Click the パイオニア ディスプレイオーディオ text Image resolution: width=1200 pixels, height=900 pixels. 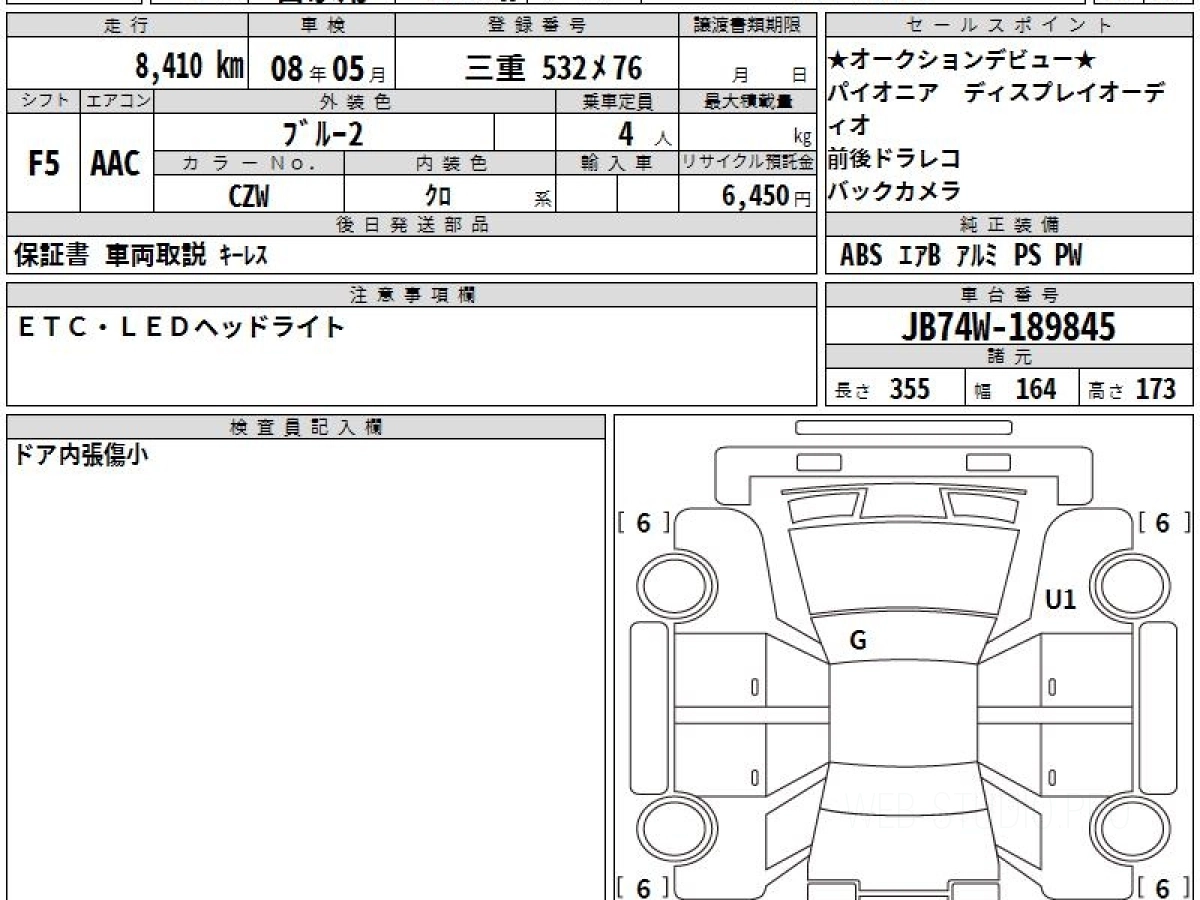pos(997,108)
